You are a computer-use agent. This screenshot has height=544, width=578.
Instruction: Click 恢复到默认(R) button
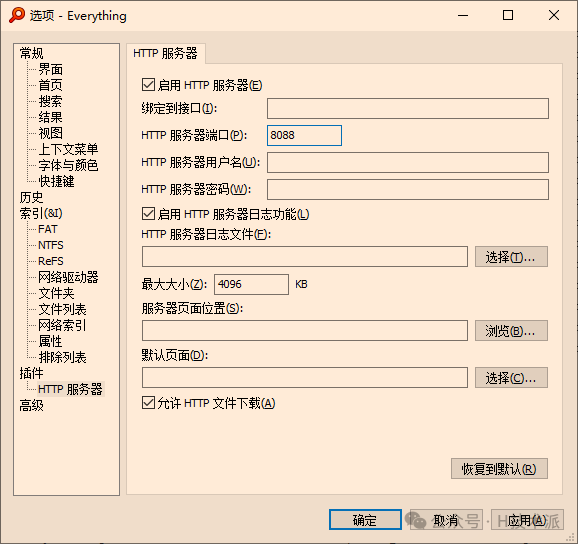pyautogui.click(x=499, y=469)
